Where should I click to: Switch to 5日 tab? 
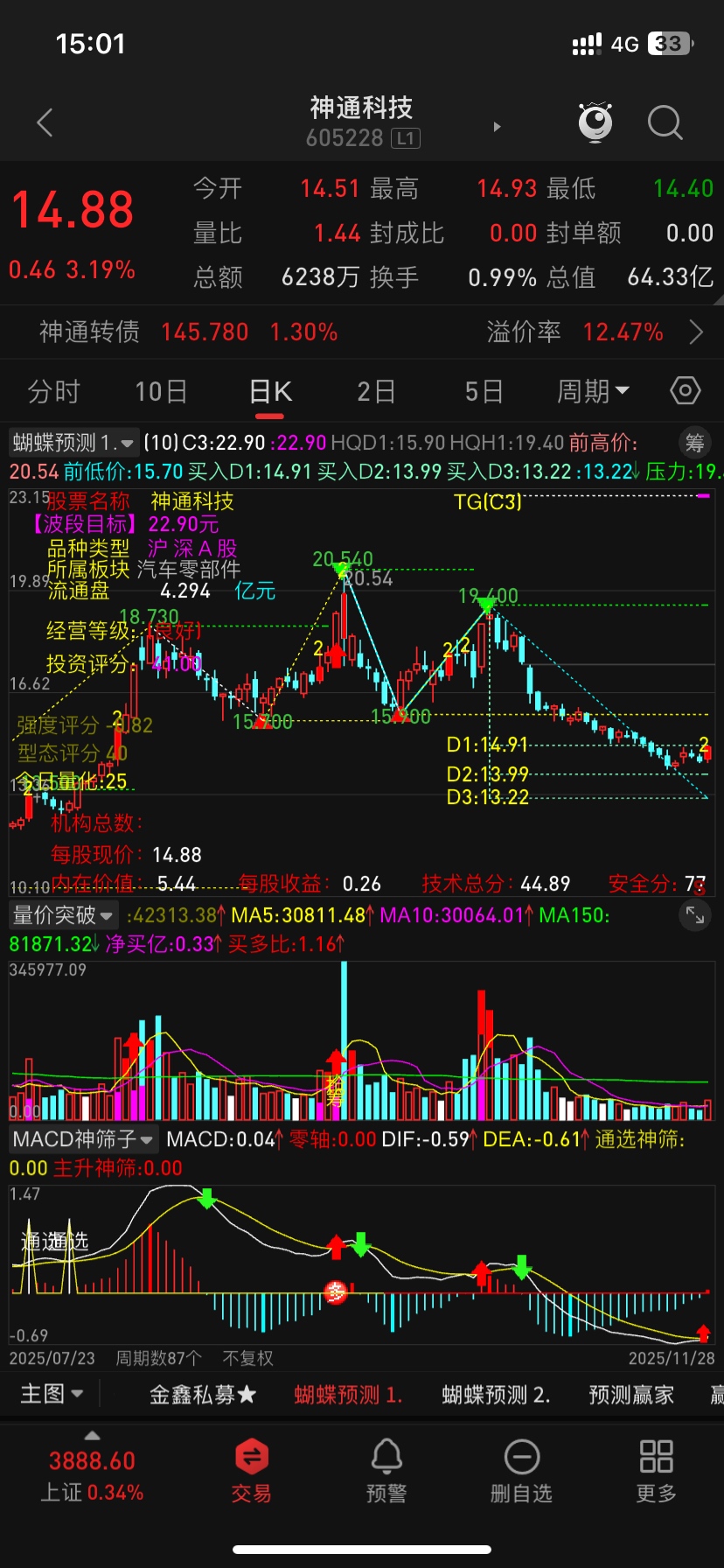pos(484,391)
